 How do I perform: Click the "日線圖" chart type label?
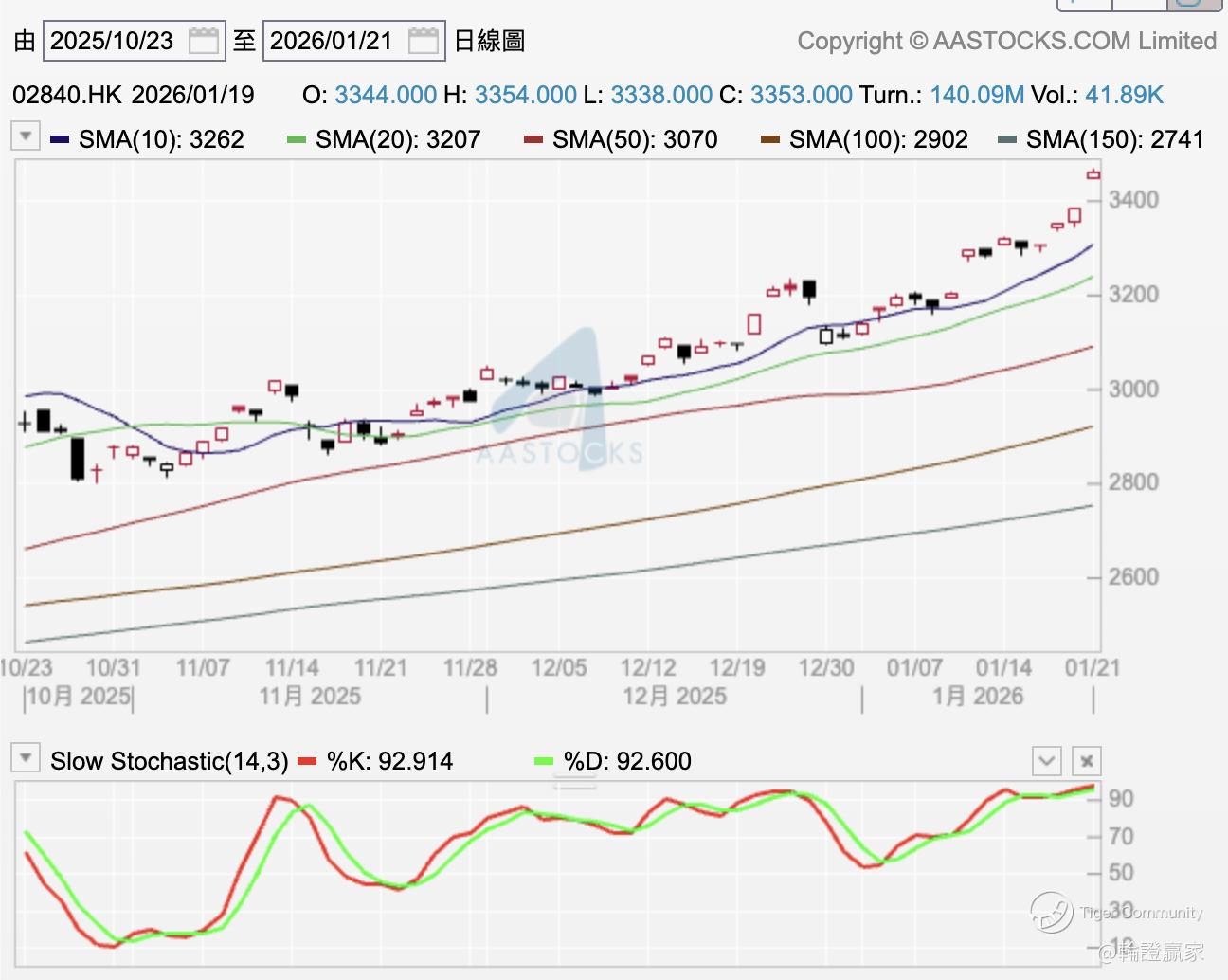pos(490,41)
